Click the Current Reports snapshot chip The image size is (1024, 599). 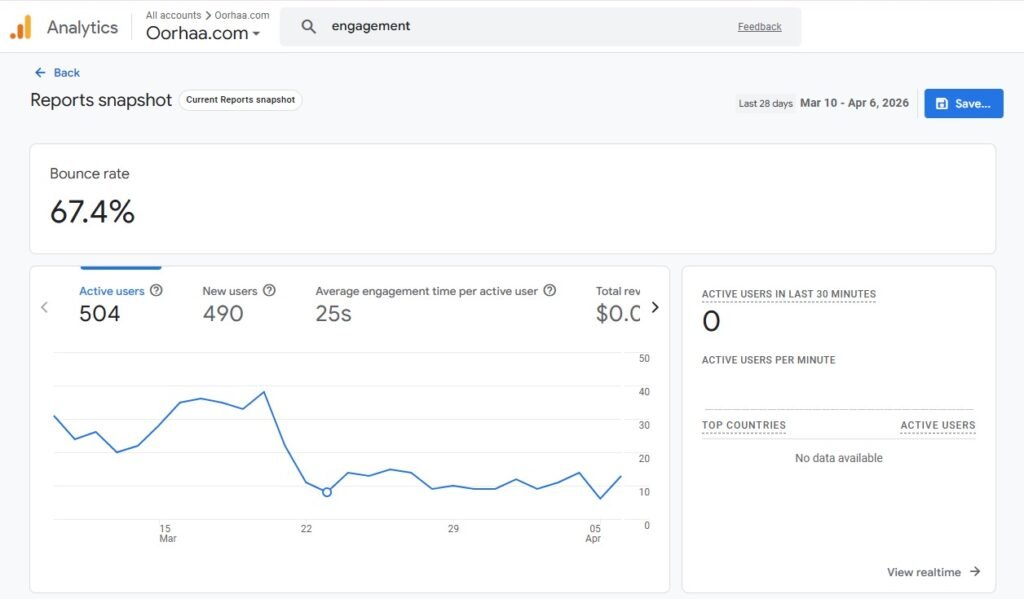[240, 100]
